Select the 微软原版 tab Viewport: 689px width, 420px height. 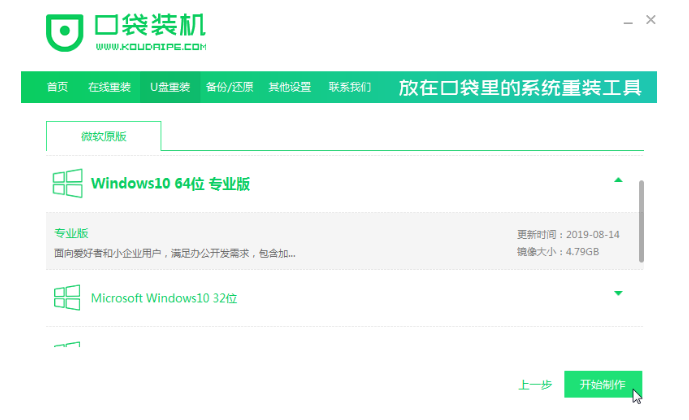pyautogui.click(x=103, y=136)
